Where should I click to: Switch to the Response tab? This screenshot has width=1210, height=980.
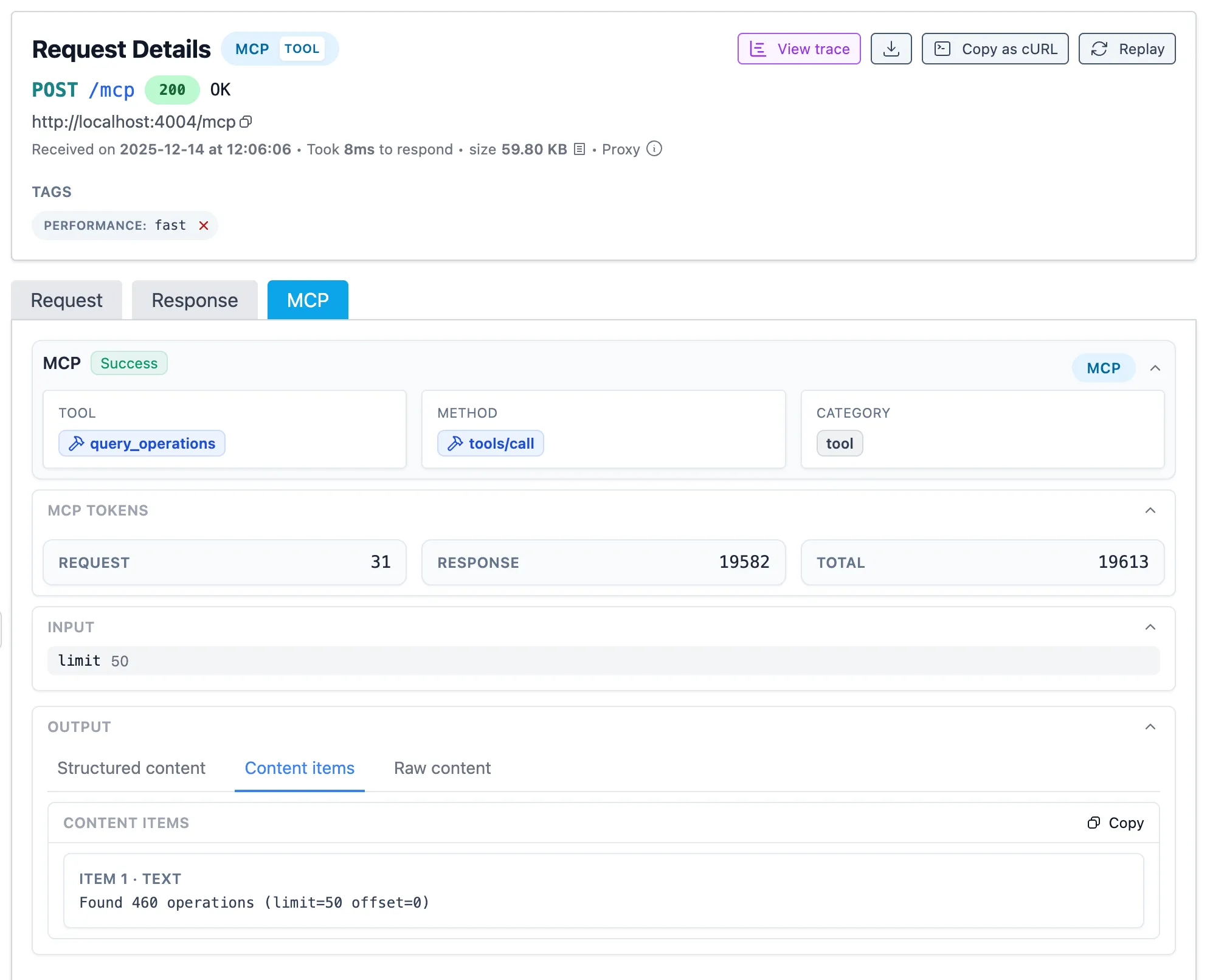195,300
